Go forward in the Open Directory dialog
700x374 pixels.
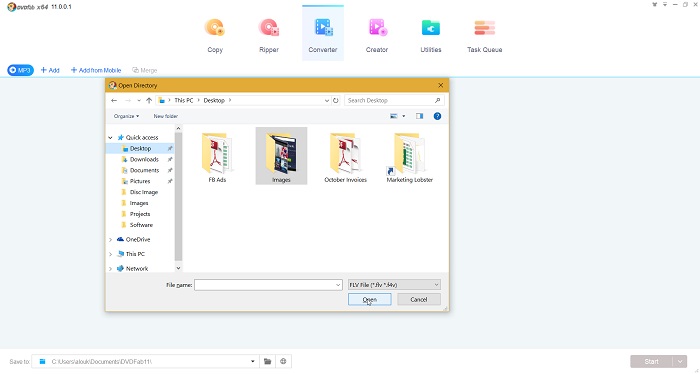tap(128, 100)
